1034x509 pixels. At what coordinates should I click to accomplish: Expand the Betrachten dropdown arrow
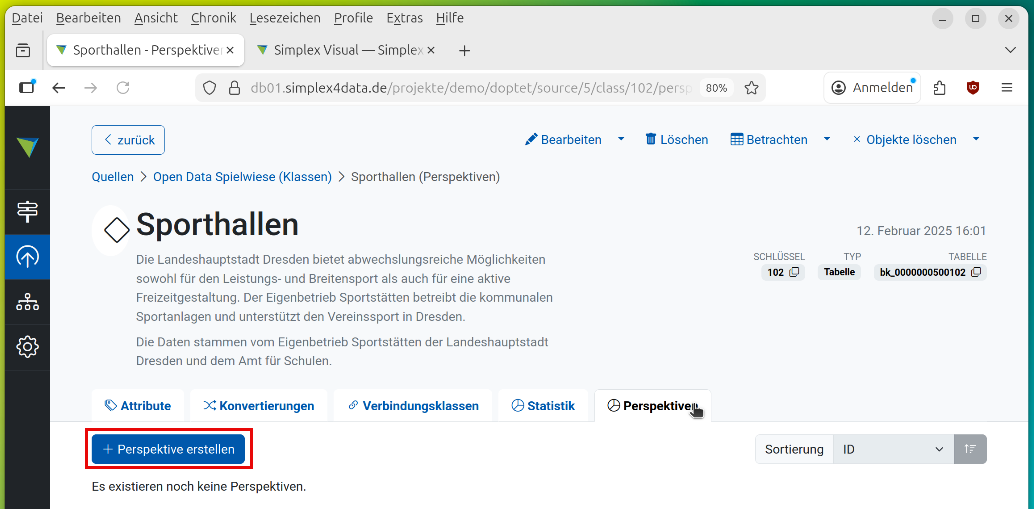[x=827, y=139]
